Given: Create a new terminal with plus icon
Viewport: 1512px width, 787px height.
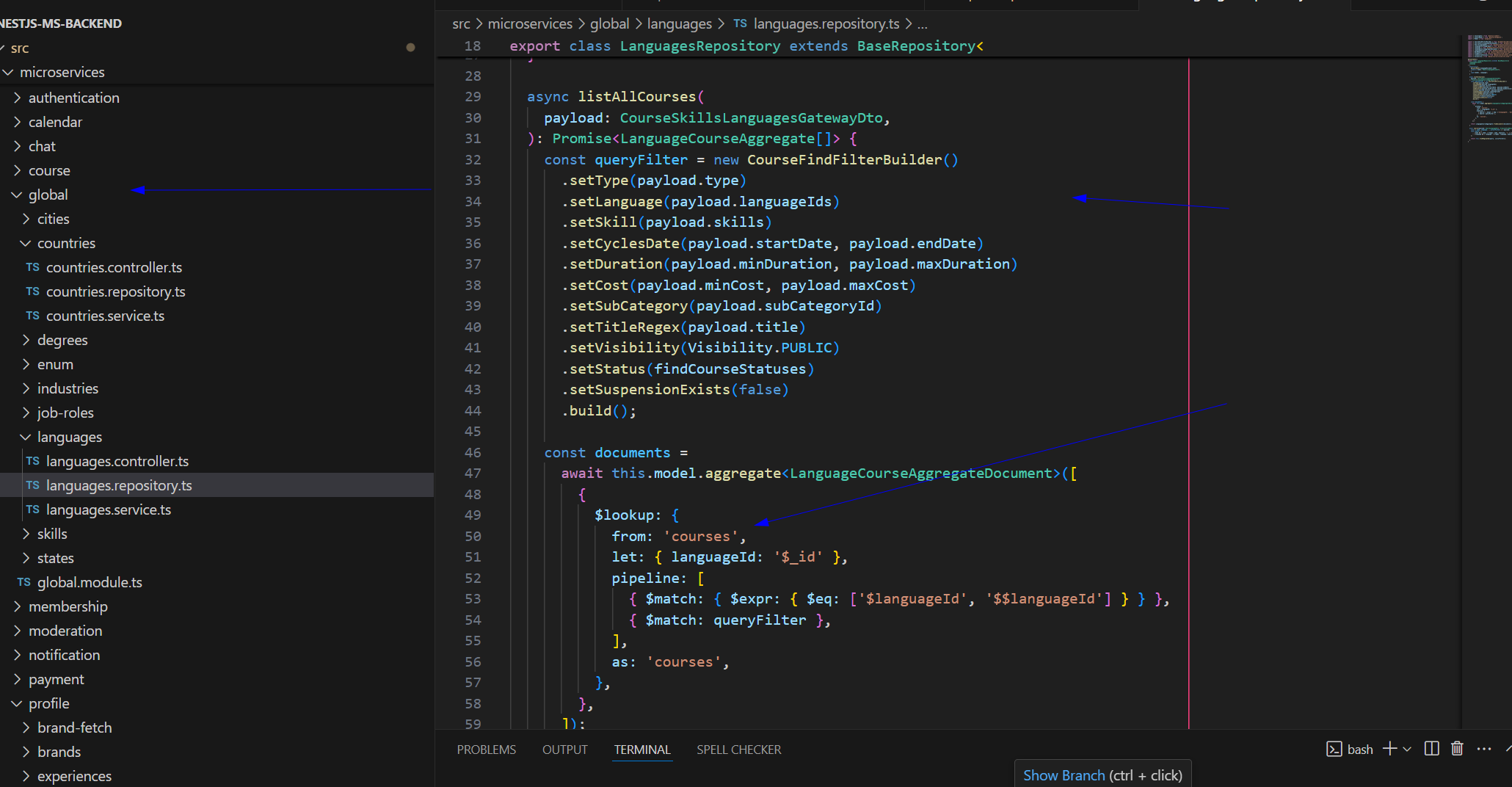Looking at the screenshot, I should (1389, 749).
